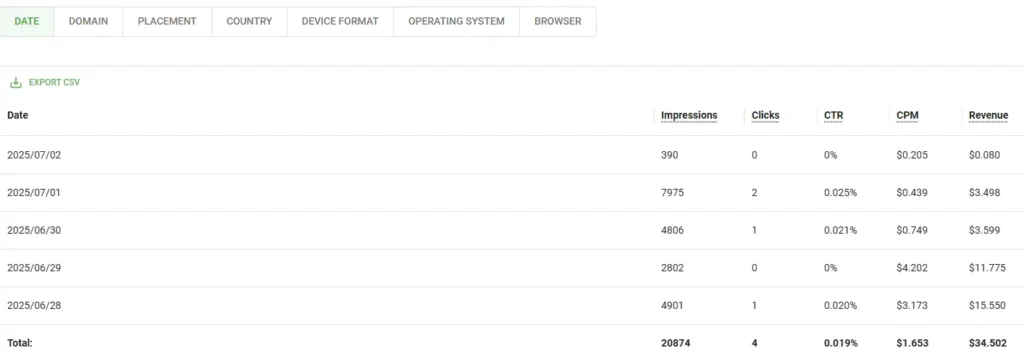The image size is (1024, 361).
Task: Open the DEVICE FORMAT tab
Action: pyautogui.click(x=340, y=22)
